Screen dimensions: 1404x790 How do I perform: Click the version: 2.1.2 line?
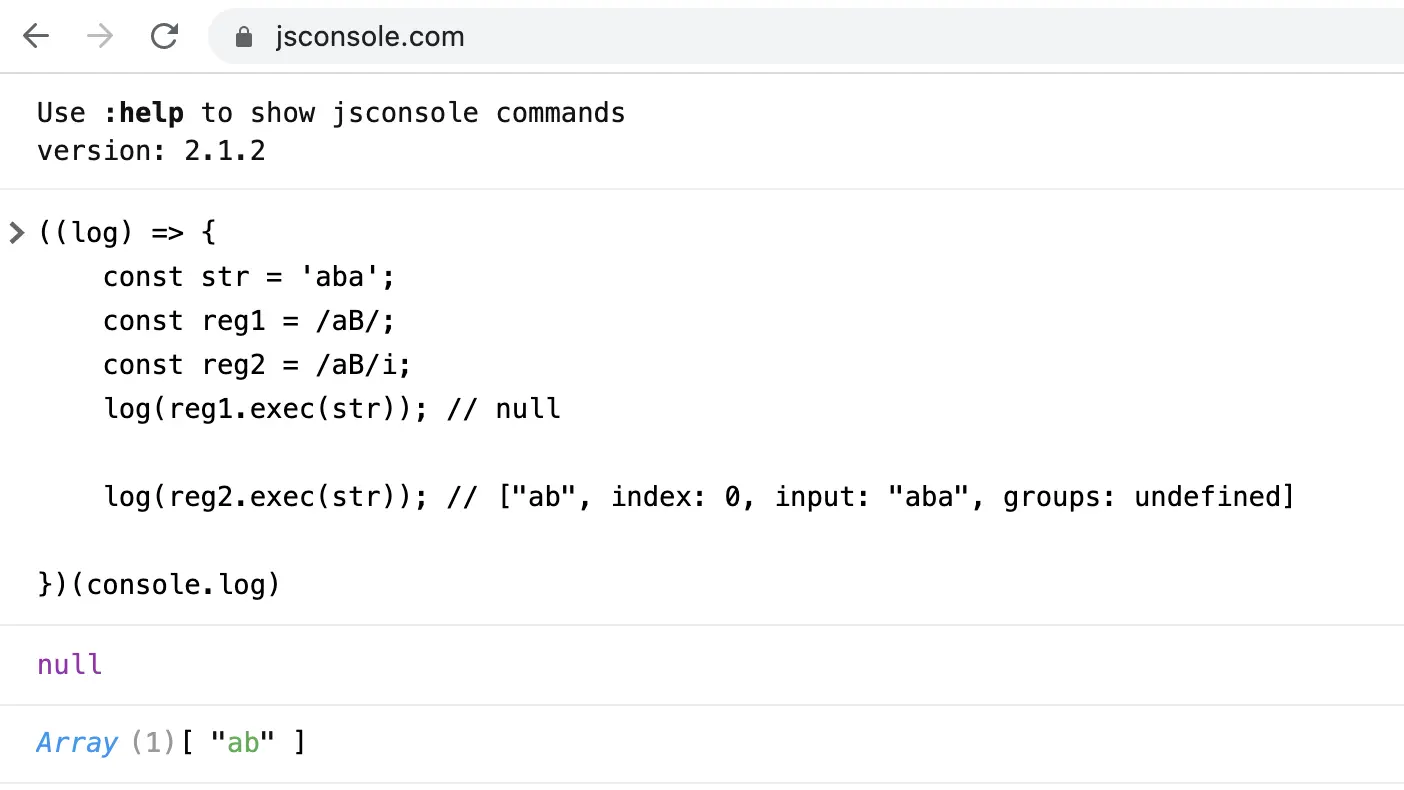151,152
